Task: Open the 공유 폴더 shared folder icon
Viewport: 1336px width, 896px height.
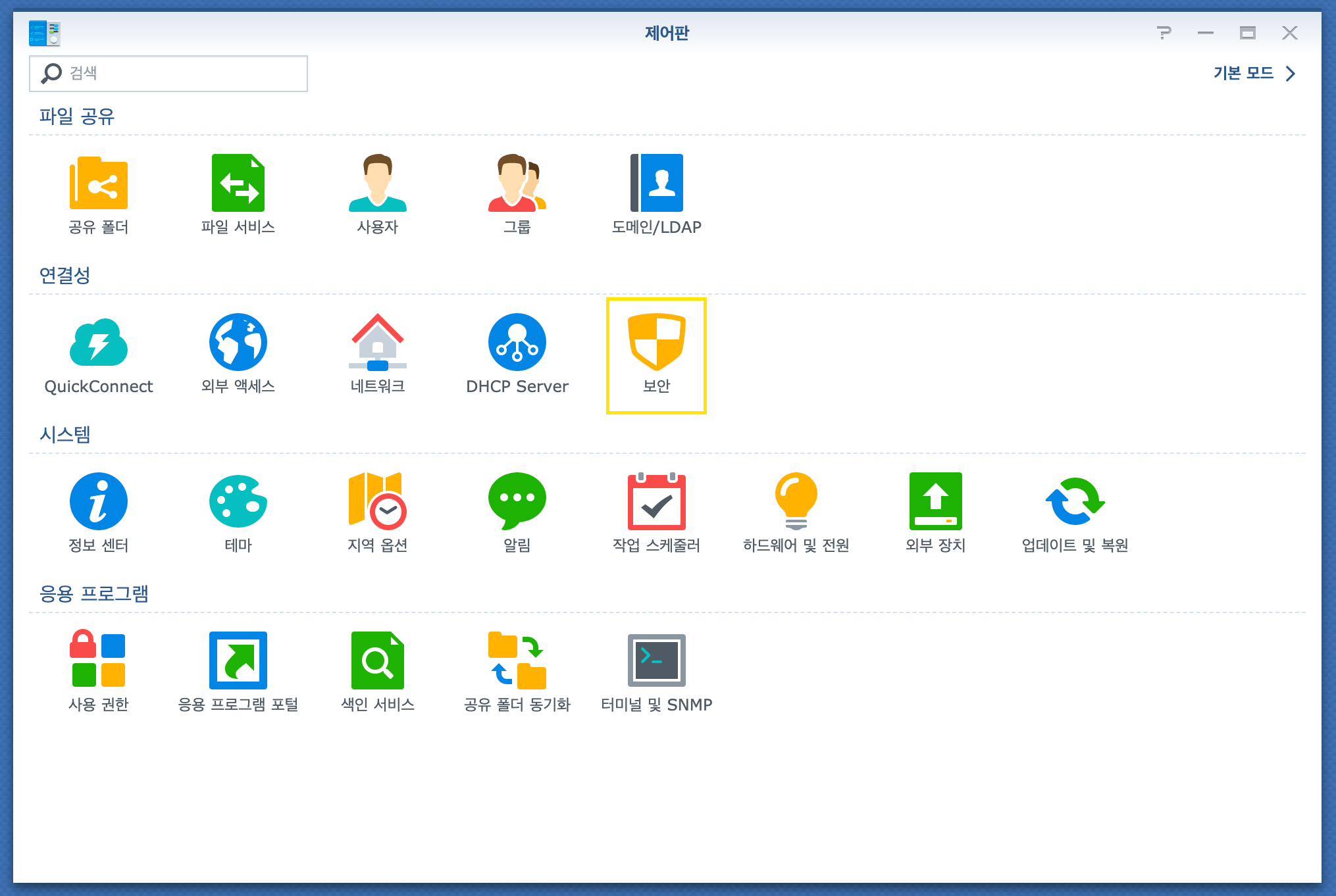Action: point(99,184)
